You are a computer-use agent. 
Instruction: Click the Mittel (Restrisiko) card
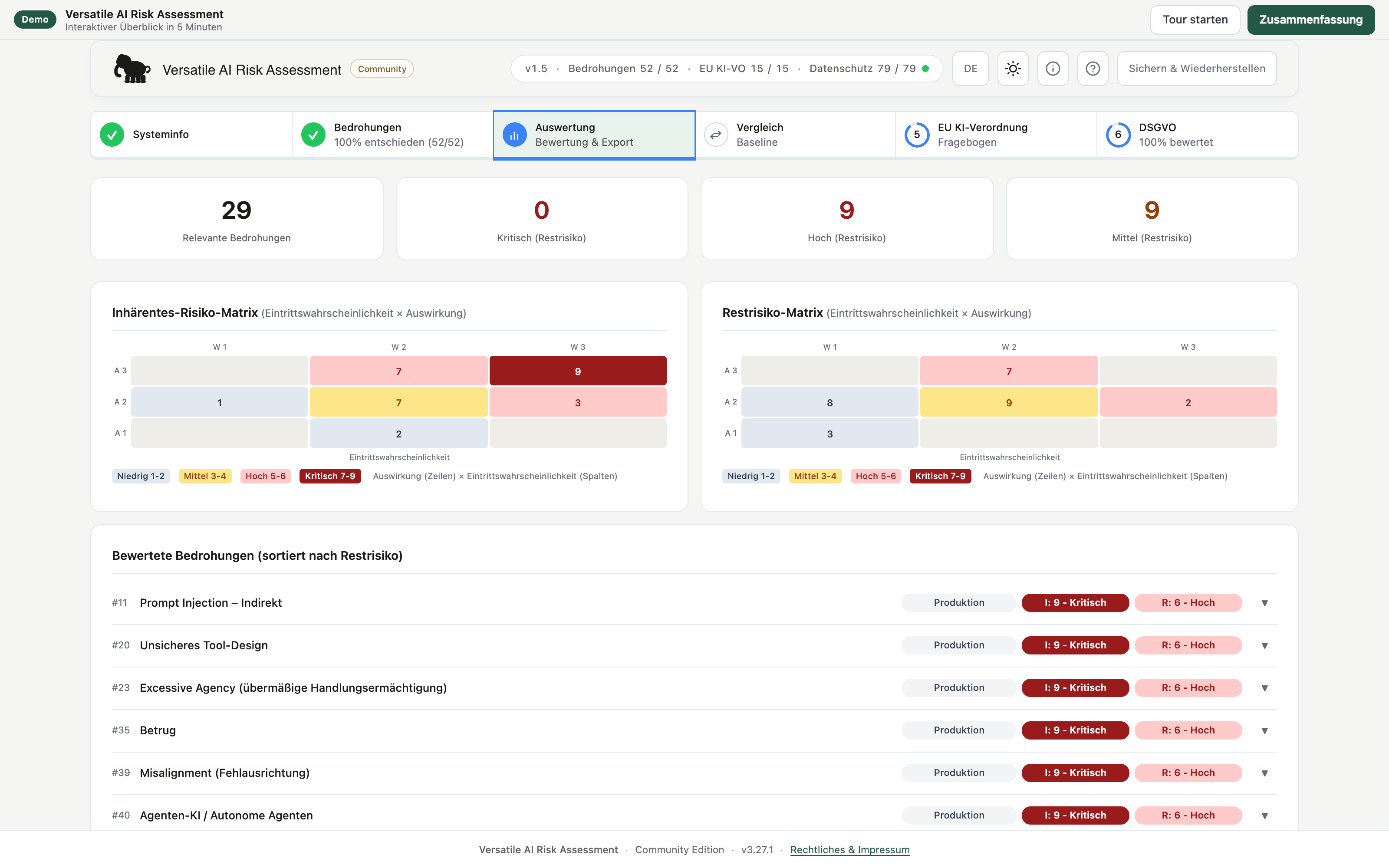[x=1152, y=219]
